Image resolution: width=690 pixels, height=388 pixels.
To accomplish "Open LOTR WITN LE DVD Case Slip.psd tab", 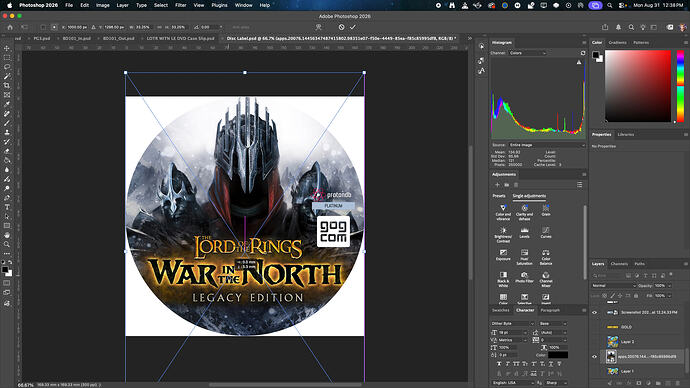I will point(180,38).
